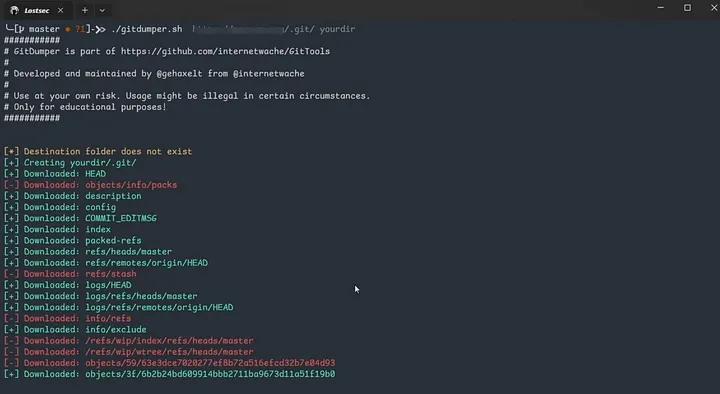Open the new-tab profile dropdown

[x=102, y=10]
